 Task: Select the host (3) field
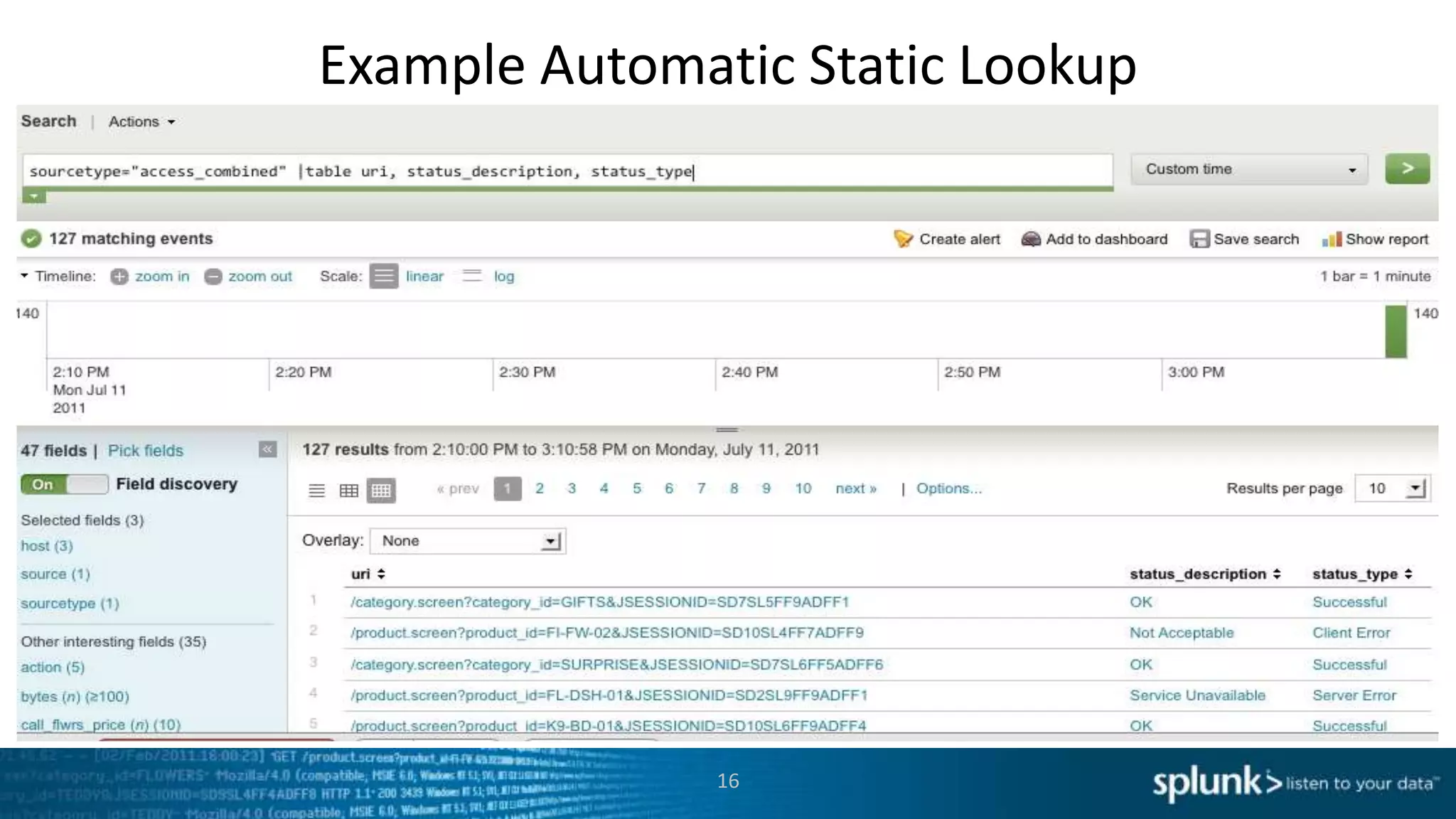click(x=47, y=546)
